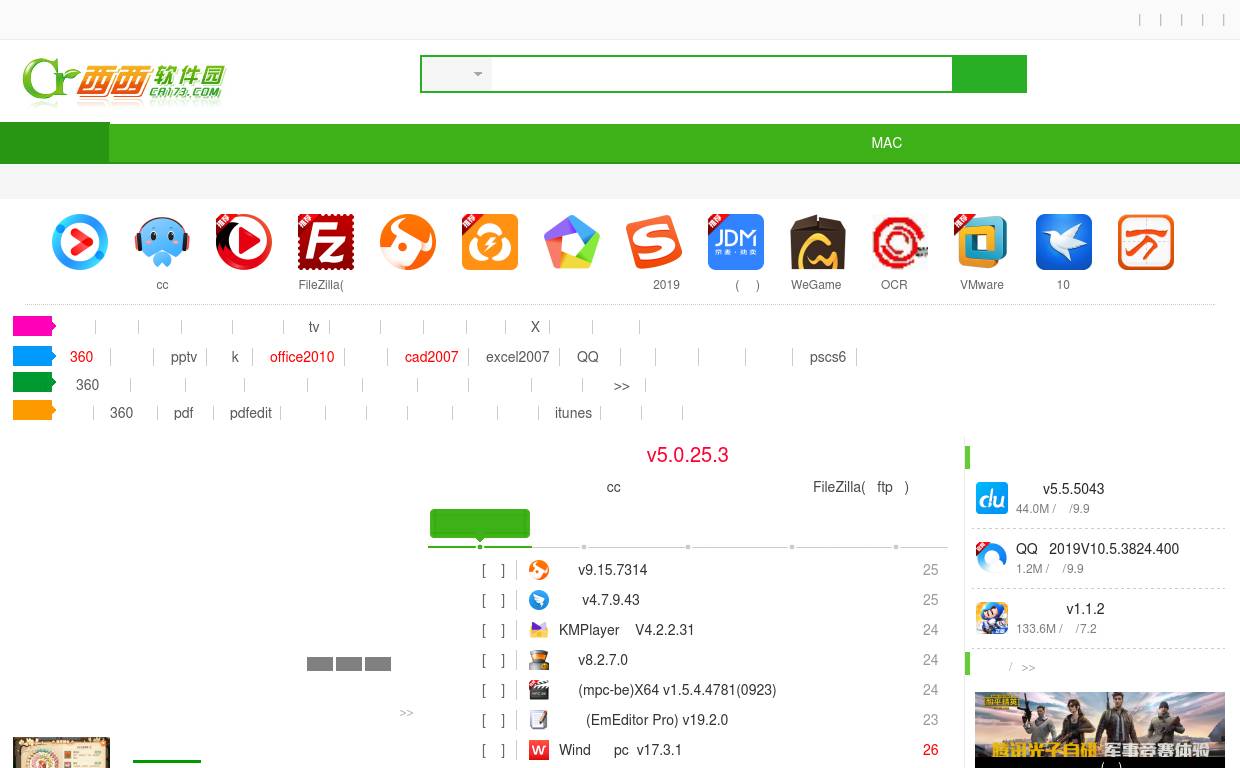Open the pdfedit link

coord(251,413)
